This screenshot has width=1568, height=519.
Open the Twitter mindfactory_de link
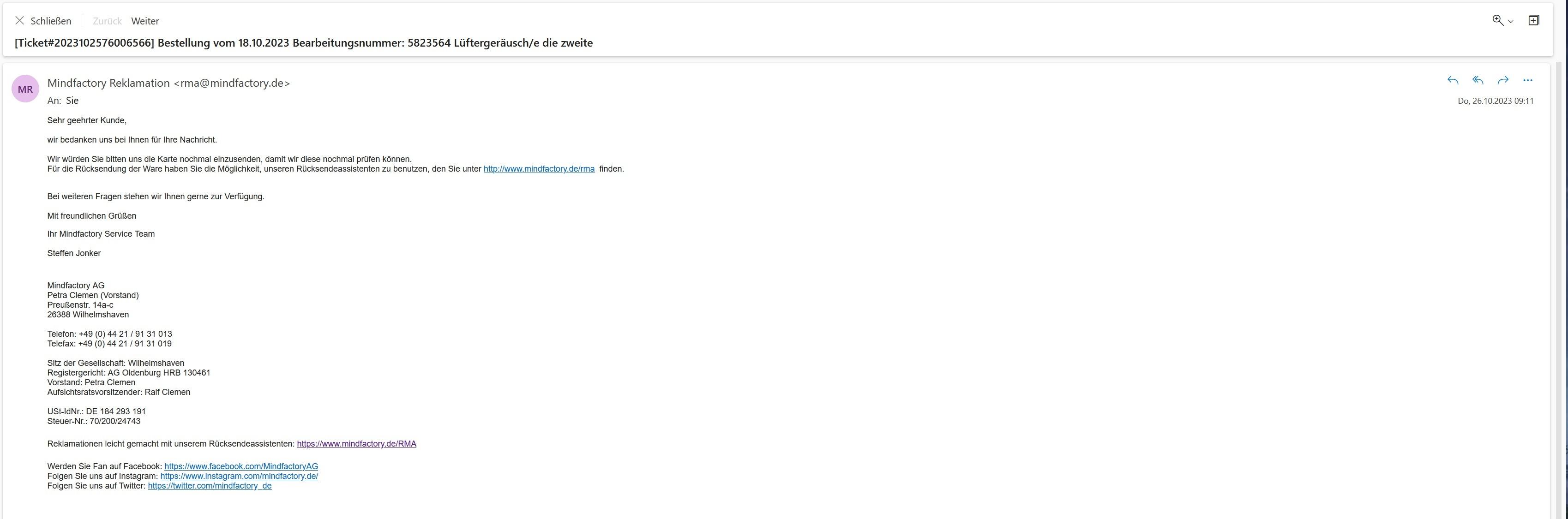(210, 485)
